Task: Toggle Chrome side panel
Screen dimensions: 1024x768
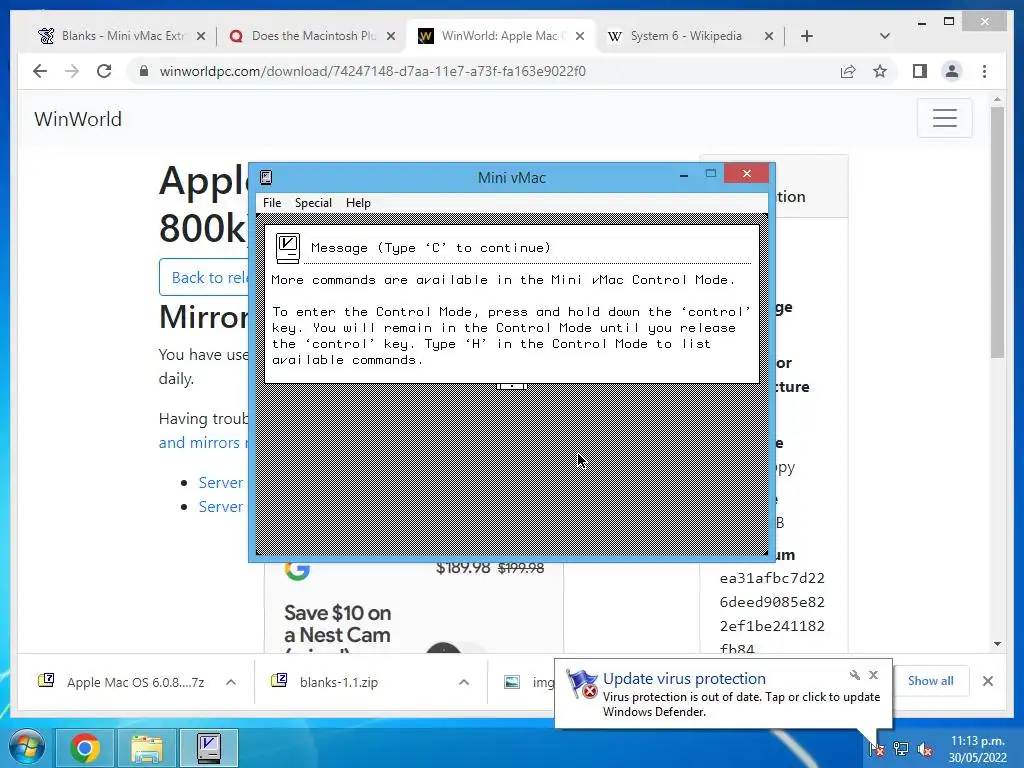Action: [x=920, y=71]
